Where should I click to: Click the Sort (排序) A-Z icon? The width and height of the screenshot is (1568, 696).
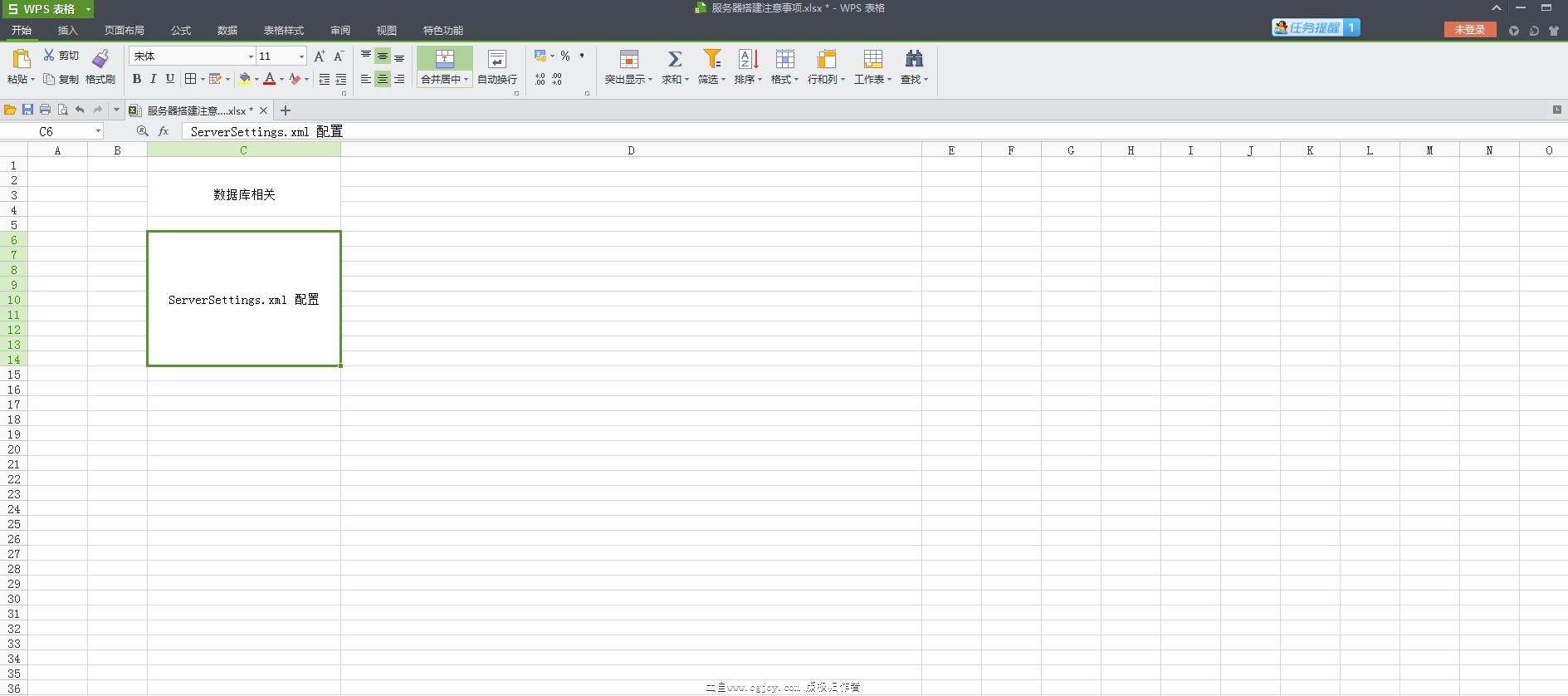tap(748, 59)
